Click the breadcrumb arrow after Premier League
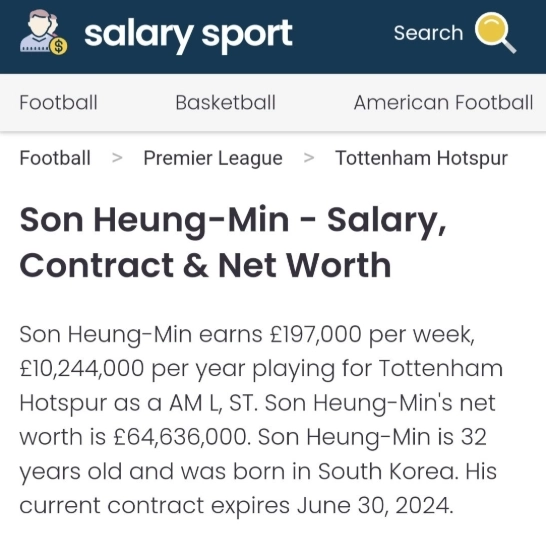 [309, 158]
